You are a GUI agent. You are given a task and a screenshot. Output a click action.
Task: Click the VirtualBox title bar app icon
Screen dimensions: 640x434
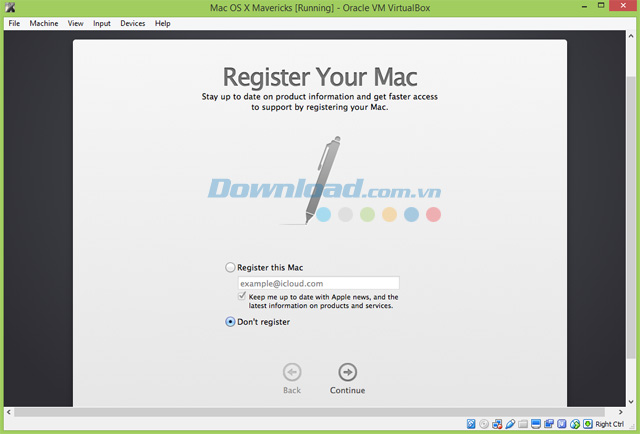[x=10, y=7]
